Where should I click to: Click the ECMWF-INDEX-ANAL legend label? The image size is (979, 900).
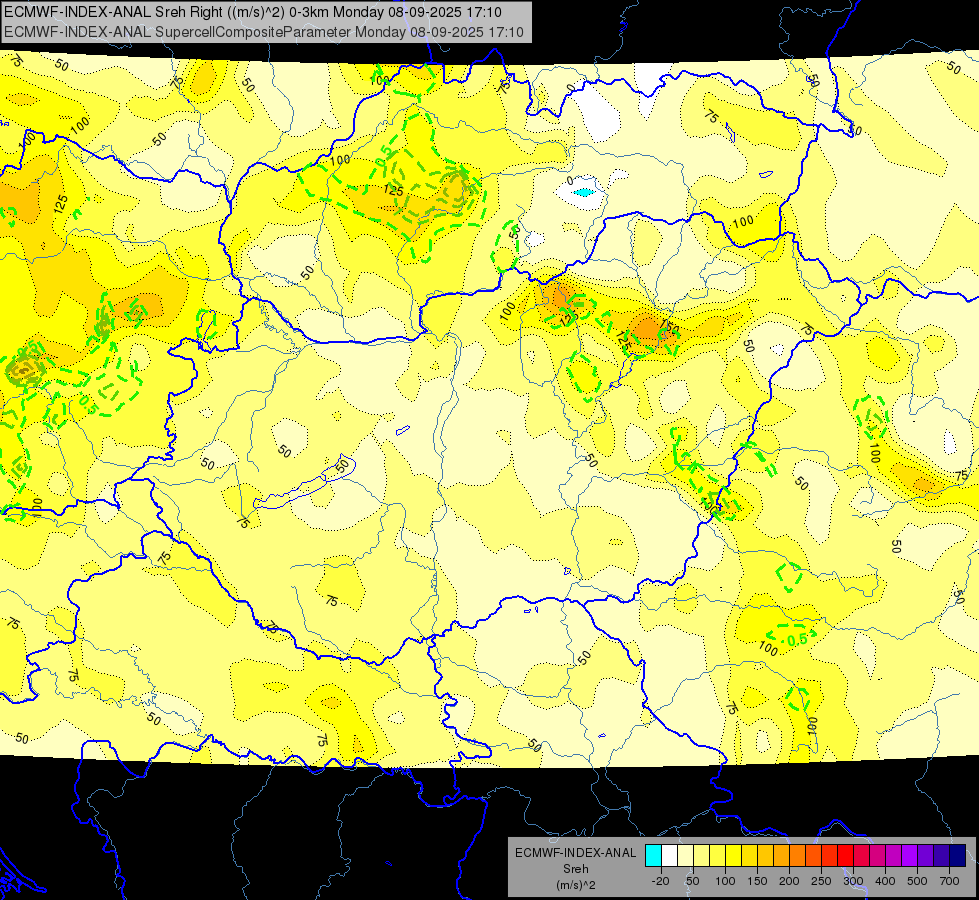pos(575,853)
